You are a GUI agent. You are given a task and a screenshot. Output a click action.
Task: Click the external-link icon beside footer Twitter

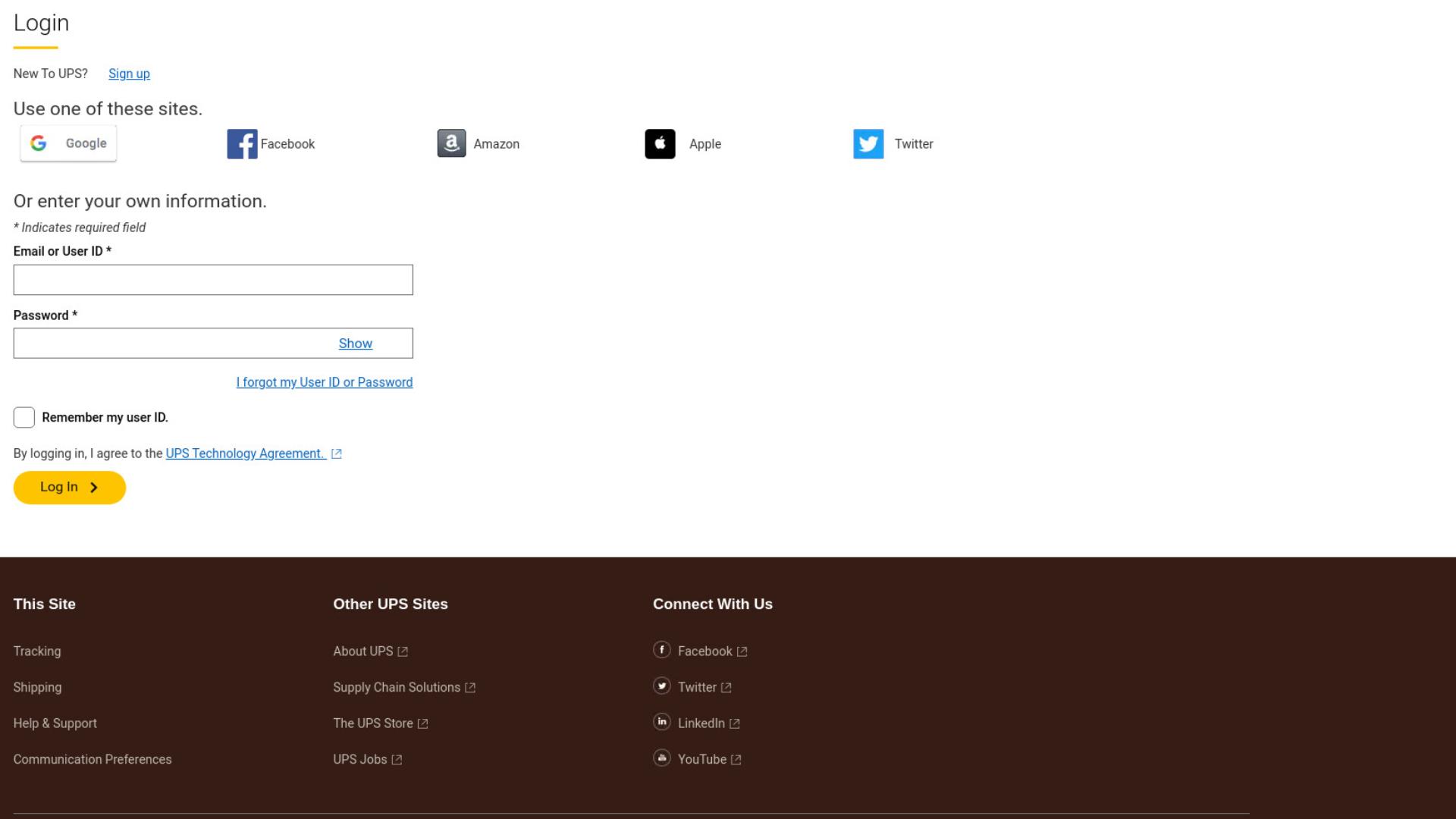pos(726,688)
